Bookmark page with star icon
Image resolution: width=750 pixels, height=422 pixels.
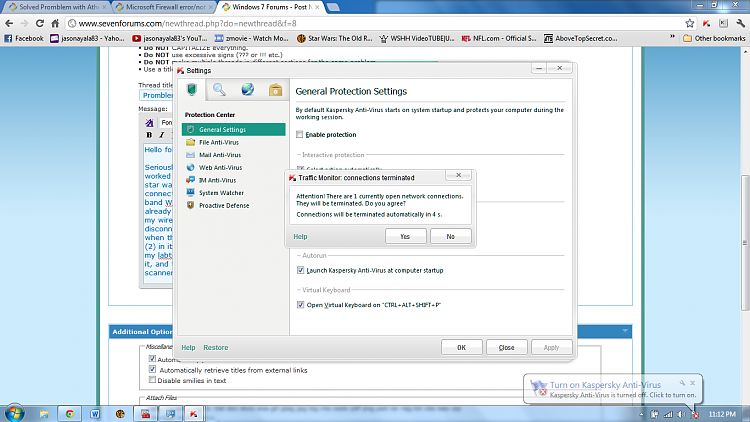(689, 23)
